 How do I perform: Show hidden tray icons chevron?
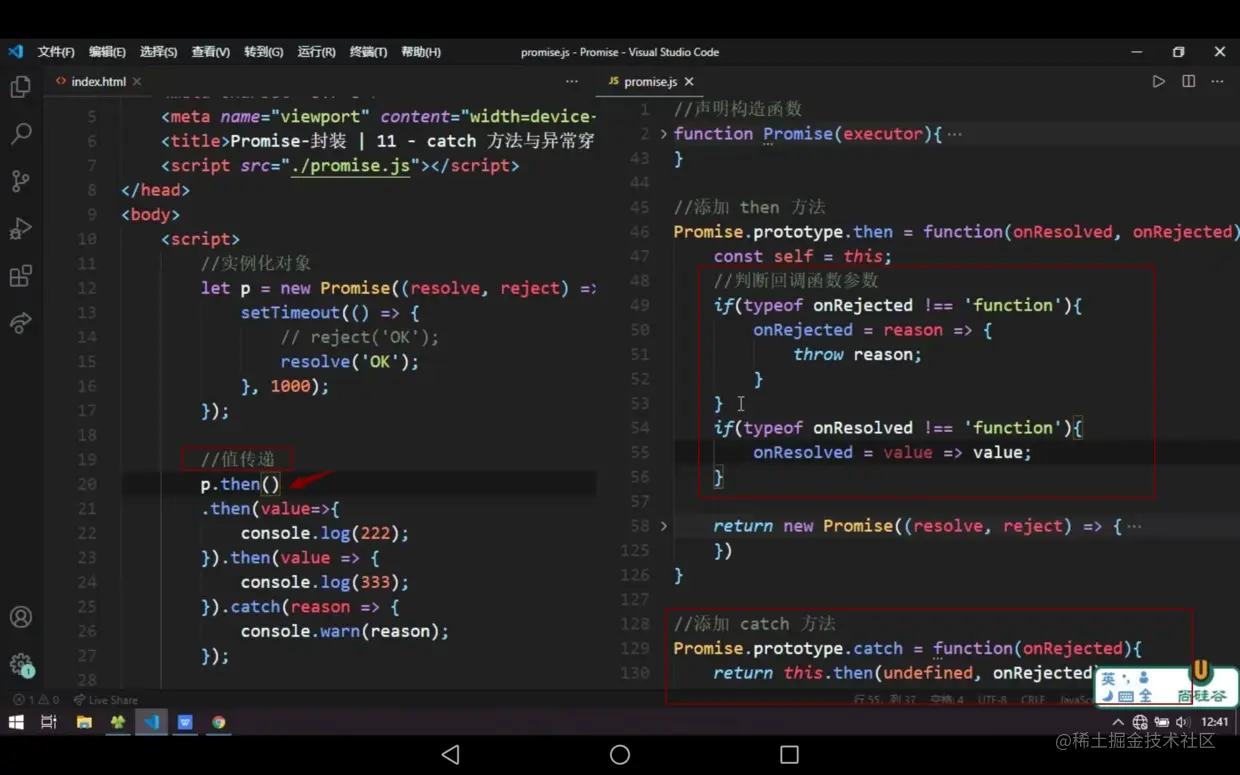(1117, 722)
